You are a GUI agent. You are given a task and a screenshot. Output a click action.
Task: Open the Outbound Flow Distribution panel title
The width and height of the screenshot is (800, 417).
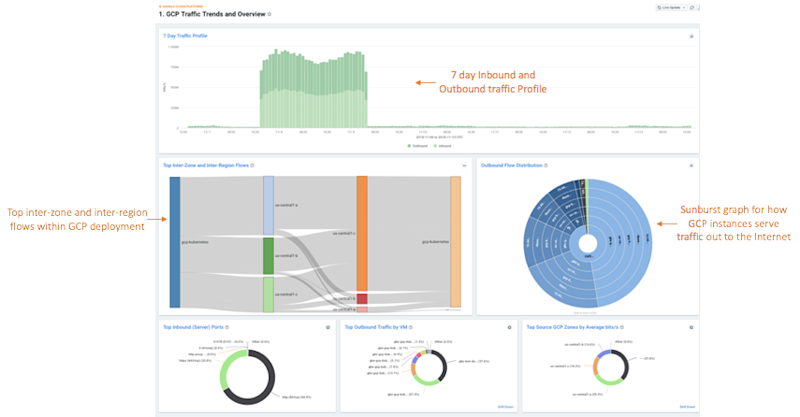click(x=512, y=165)
